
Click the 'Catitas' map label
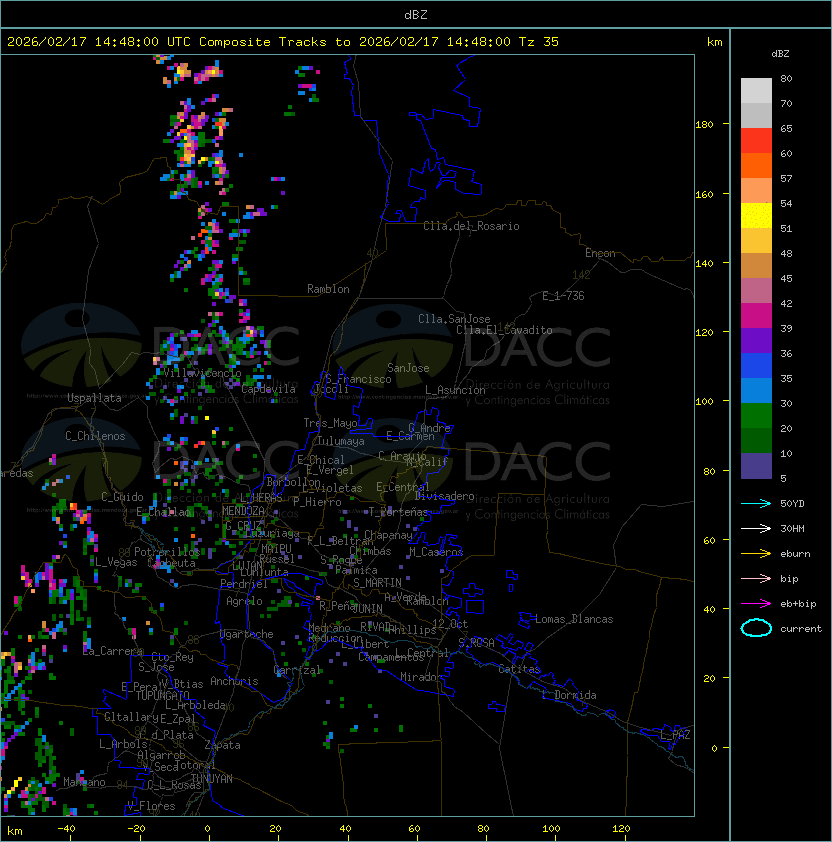click(x=519, y=669)
